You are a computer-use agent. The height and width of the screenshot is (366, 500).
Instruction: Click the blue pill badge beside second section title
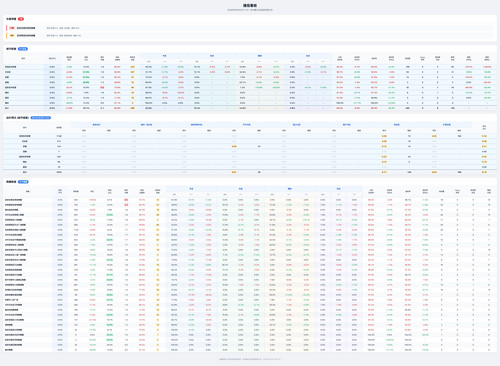click(23, 49)
